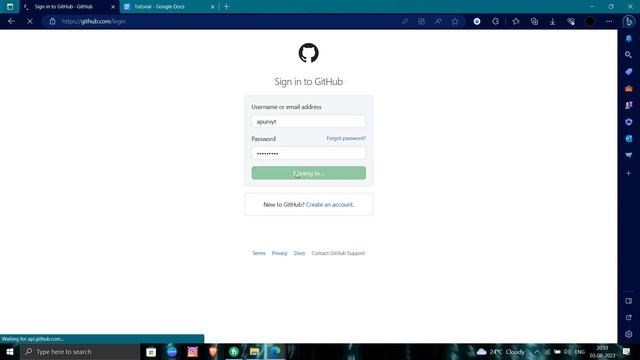This screenshot has height=360, width=640.
Task: Open sidebar notifications bell icon
Action: (x=629, y=38)
